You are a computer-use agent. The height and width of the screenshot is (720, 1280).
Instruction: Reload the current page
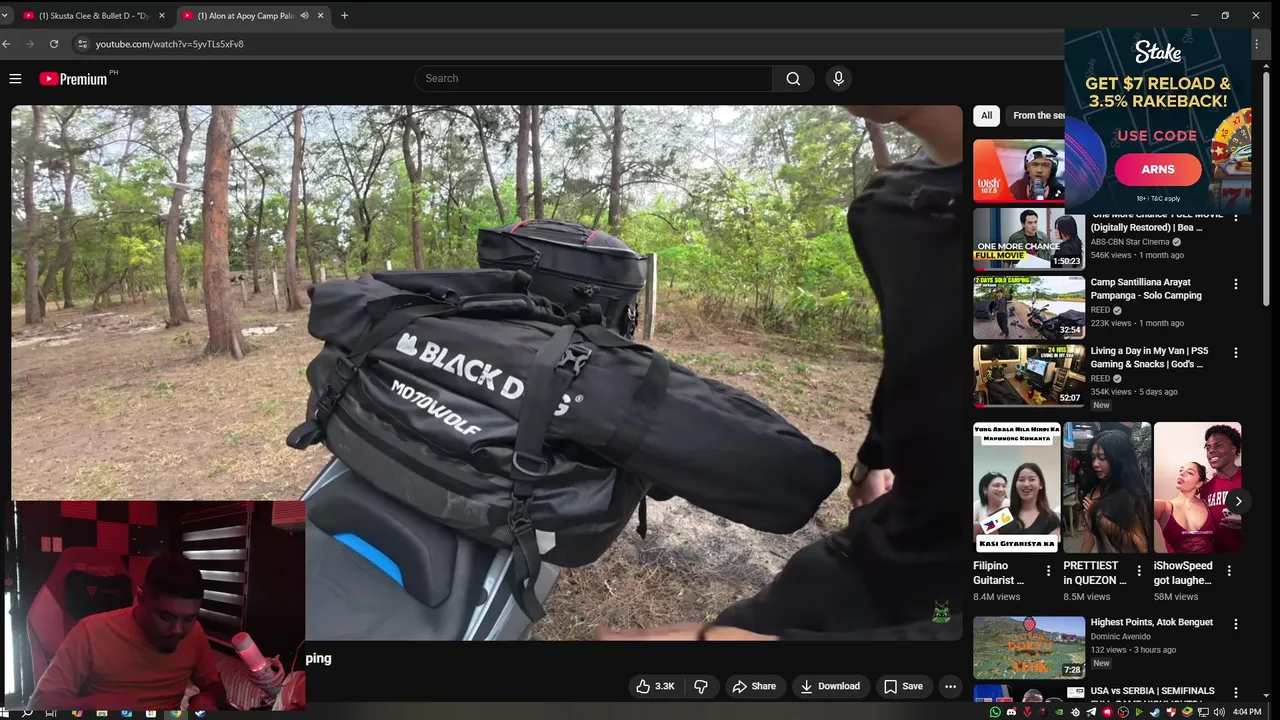tap(54, 44)
